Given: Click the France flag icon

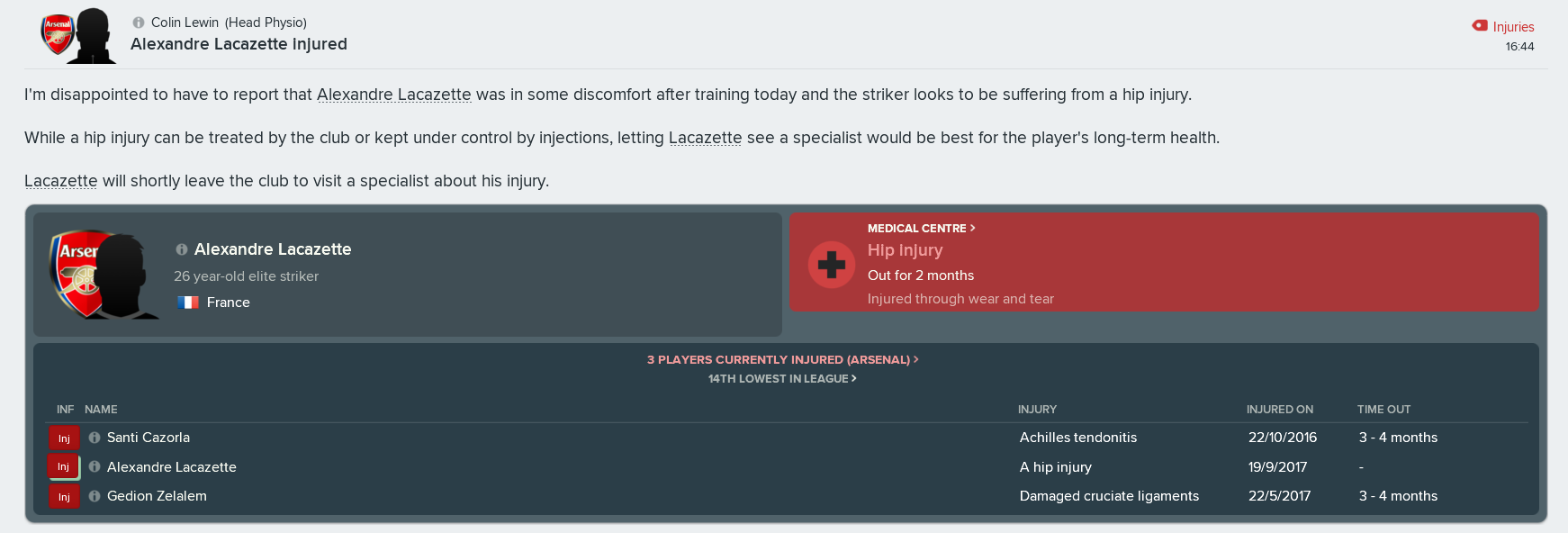Looking at the screenshot, I should [x=188, y=303].
